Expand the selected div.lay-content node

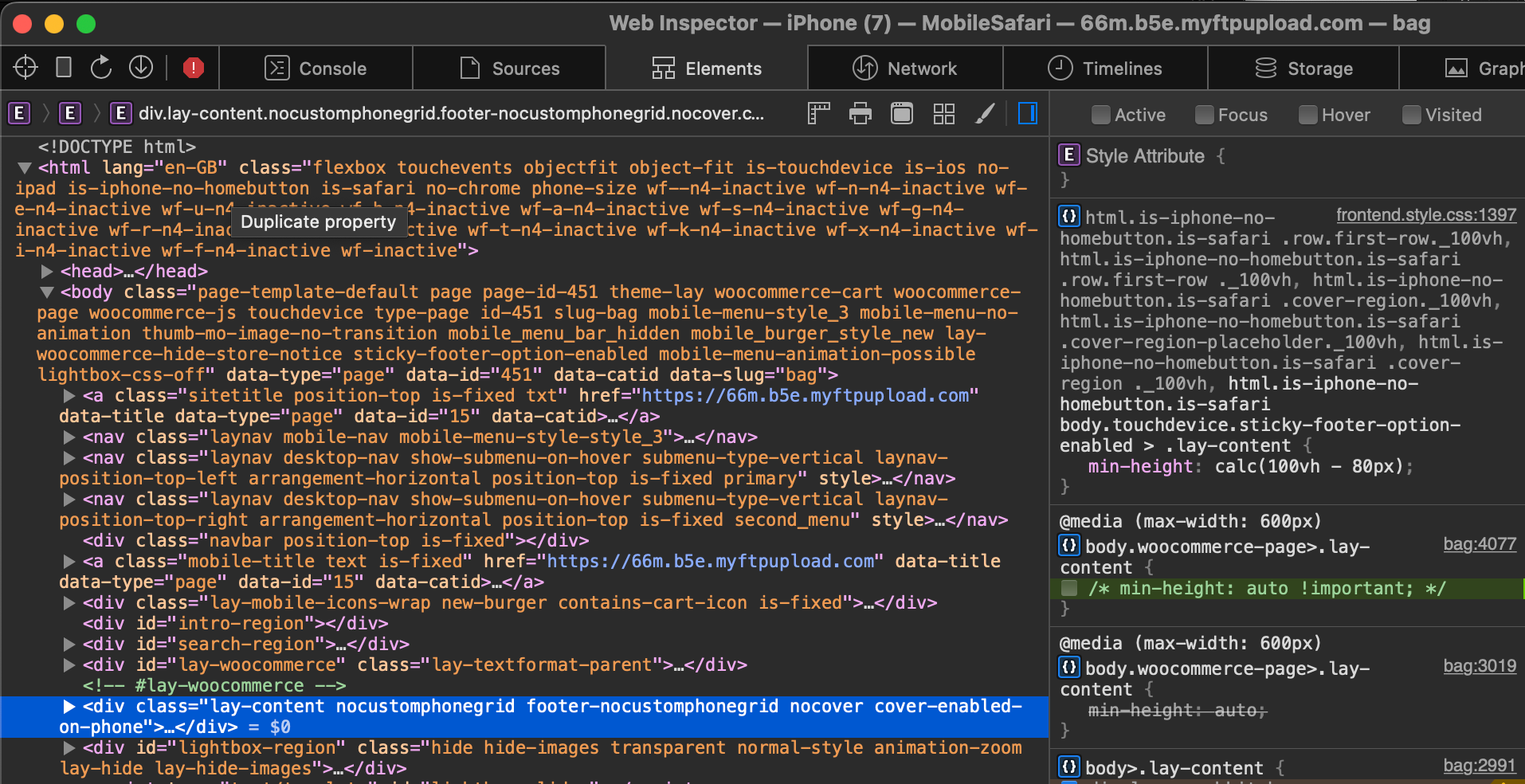point(68,707)
